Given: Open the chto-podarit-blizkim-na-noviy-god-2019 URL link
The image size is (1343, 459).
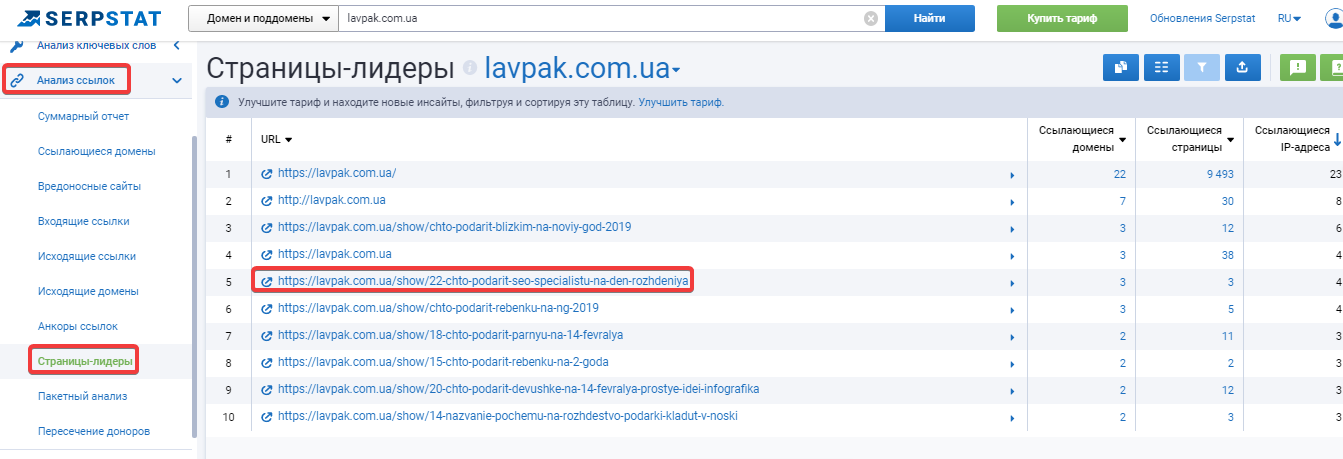Looking at the screenshot, I should (x=454, y=227).
